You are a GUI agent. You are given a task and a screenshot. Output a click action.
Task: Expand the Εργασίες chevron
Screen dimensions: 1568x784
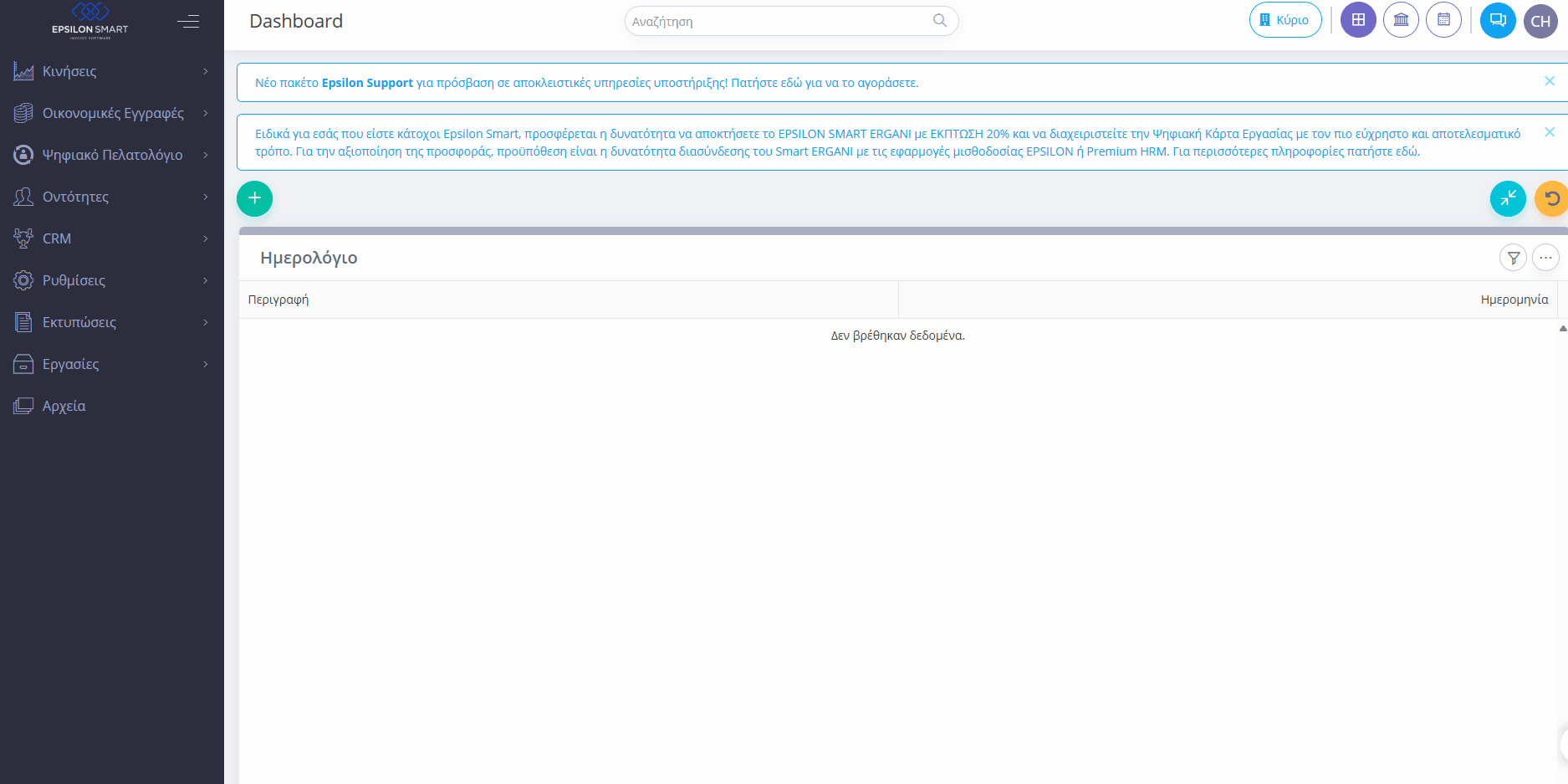(206, 364)
